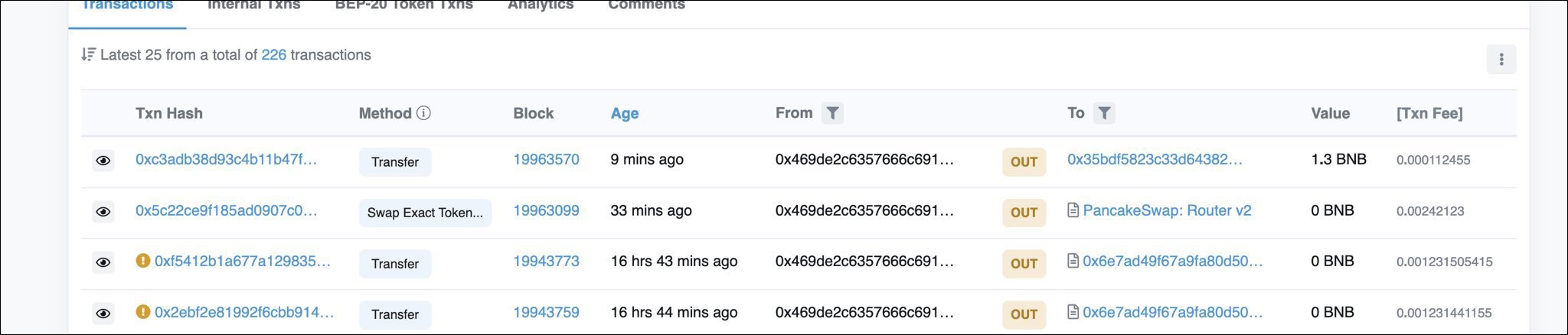Toggle eye preview for 0xc3adb38d93c4b11b47f transaction
This screenshot has width=1568, height=335.
click(x=103, y=161)
